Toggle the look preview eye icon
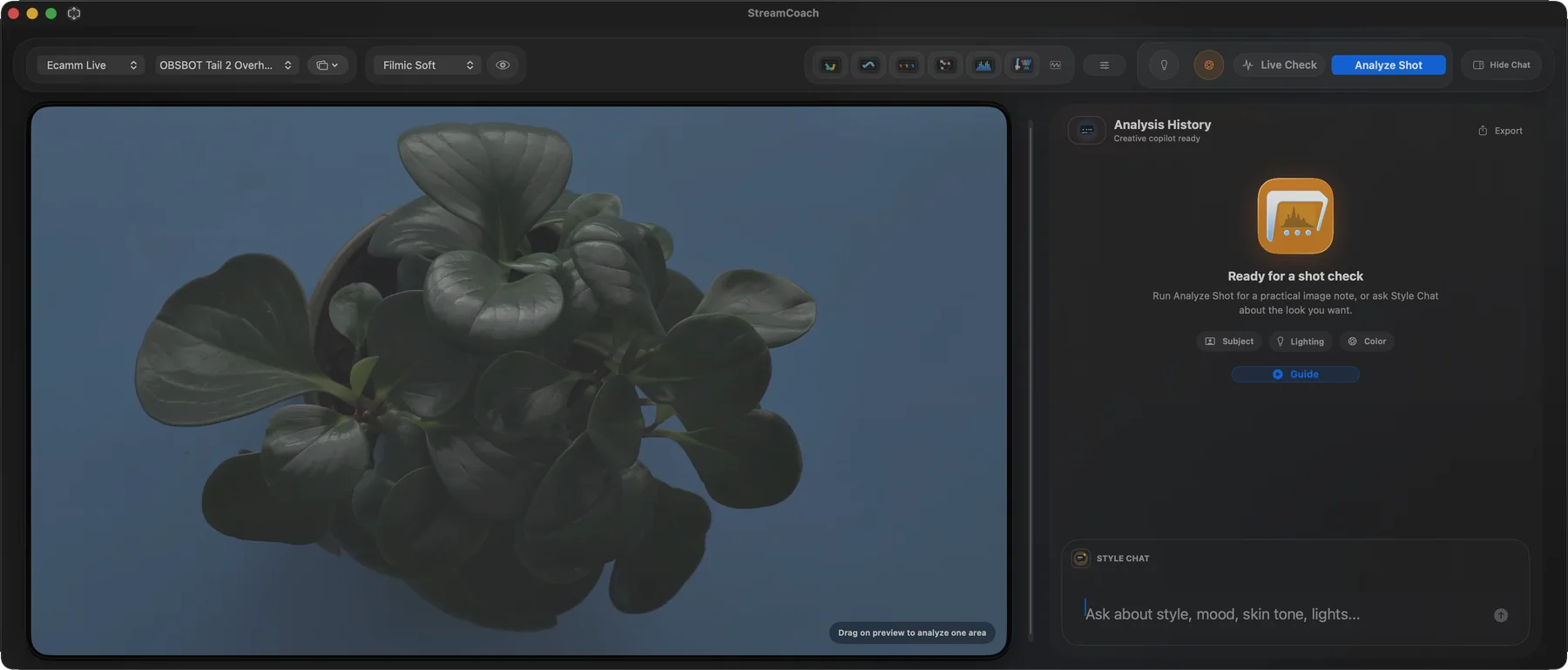 (x=503, y=65)
